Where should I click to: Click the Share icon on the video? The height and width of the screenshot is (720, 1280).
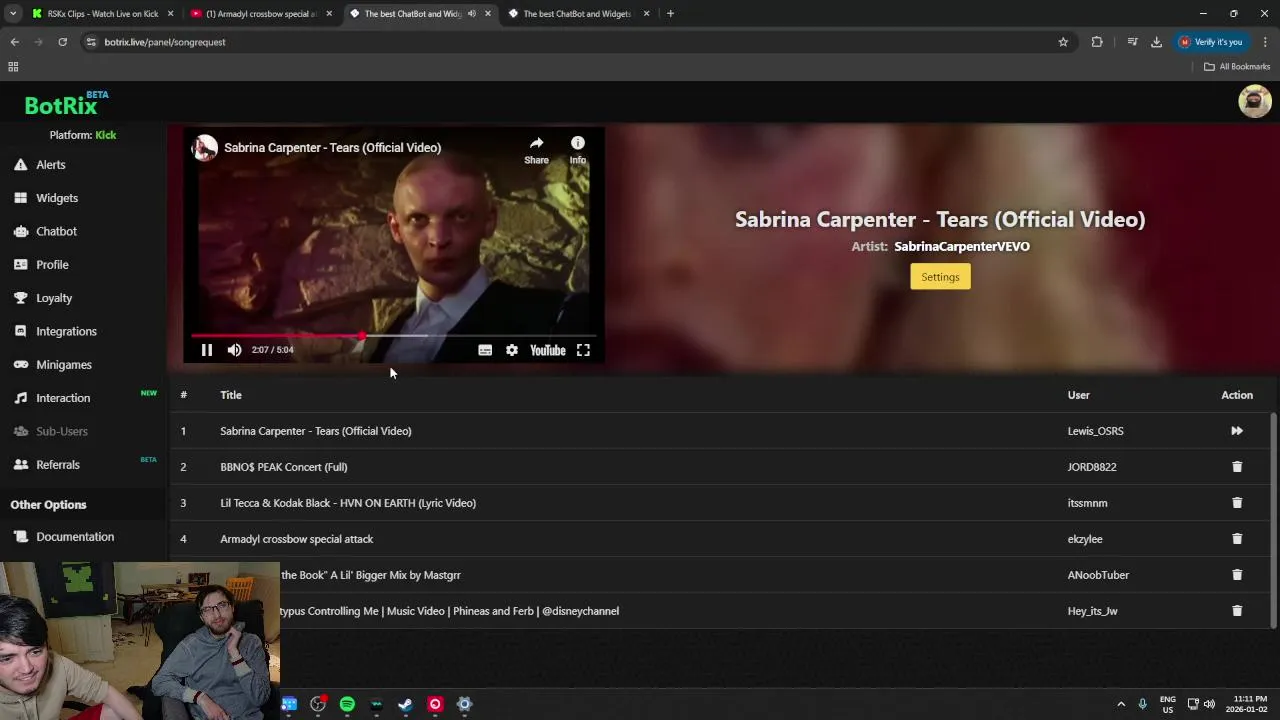[x=536, y=150]
